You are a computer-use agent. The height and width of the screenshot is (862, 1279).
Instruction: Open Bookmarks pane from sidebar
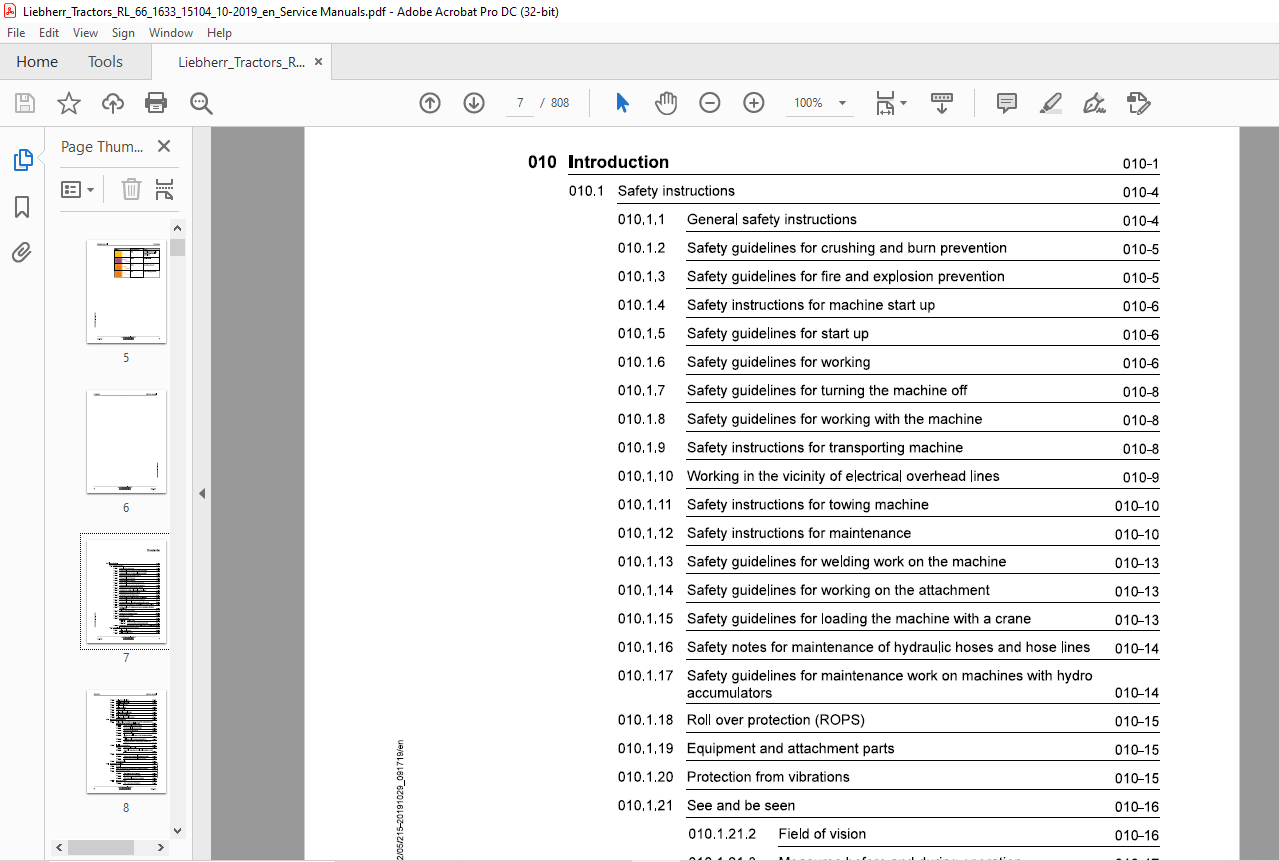22,207
